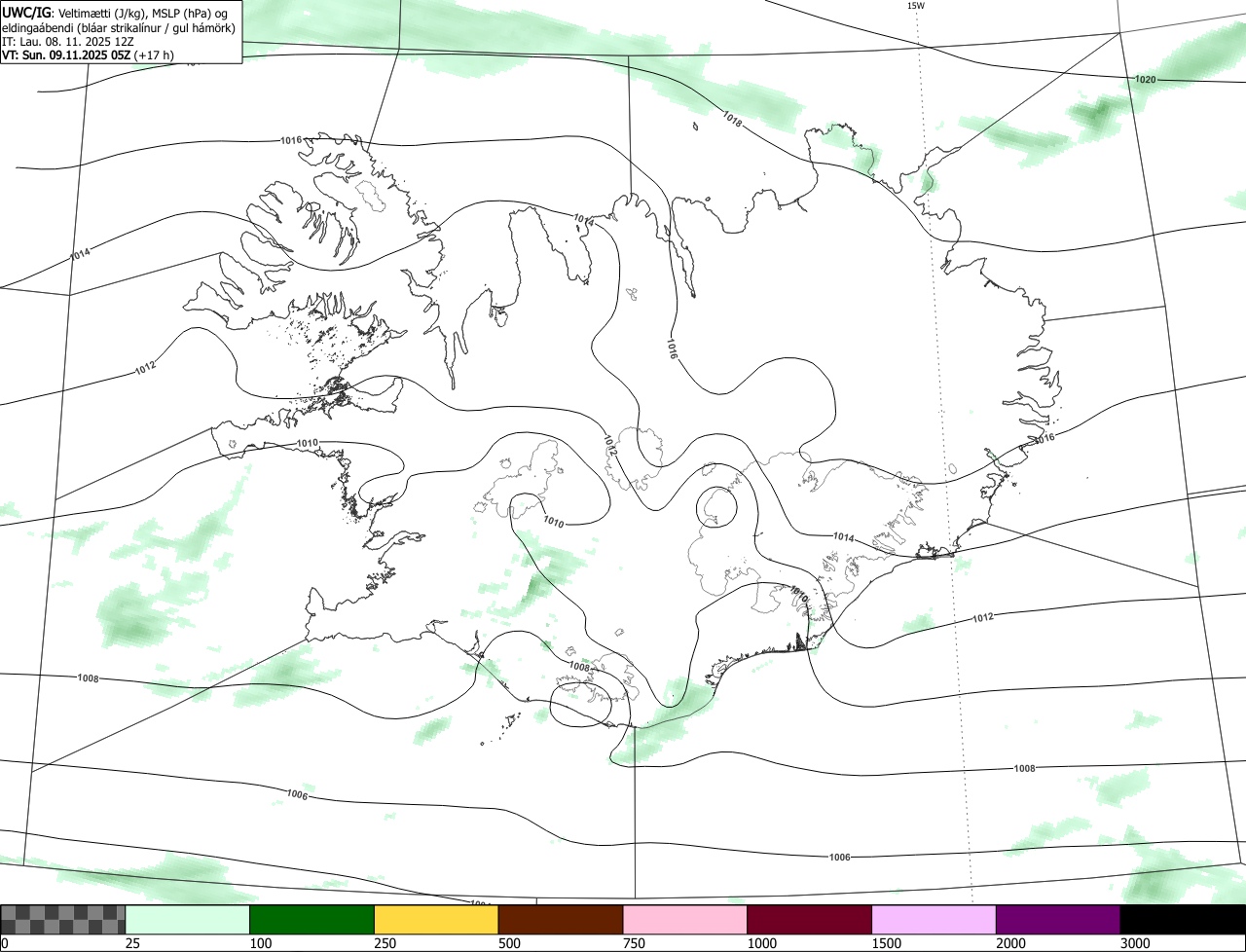Click the '250' legend scale value

click(x=385, y=943)
